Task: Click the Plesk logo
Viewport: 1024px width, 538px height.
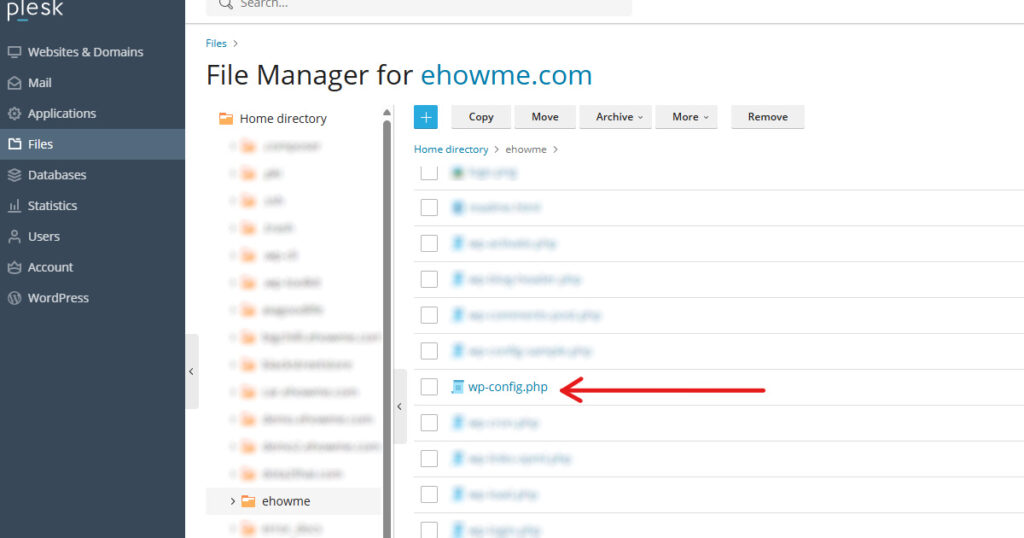Action: [x=35, y=10]
